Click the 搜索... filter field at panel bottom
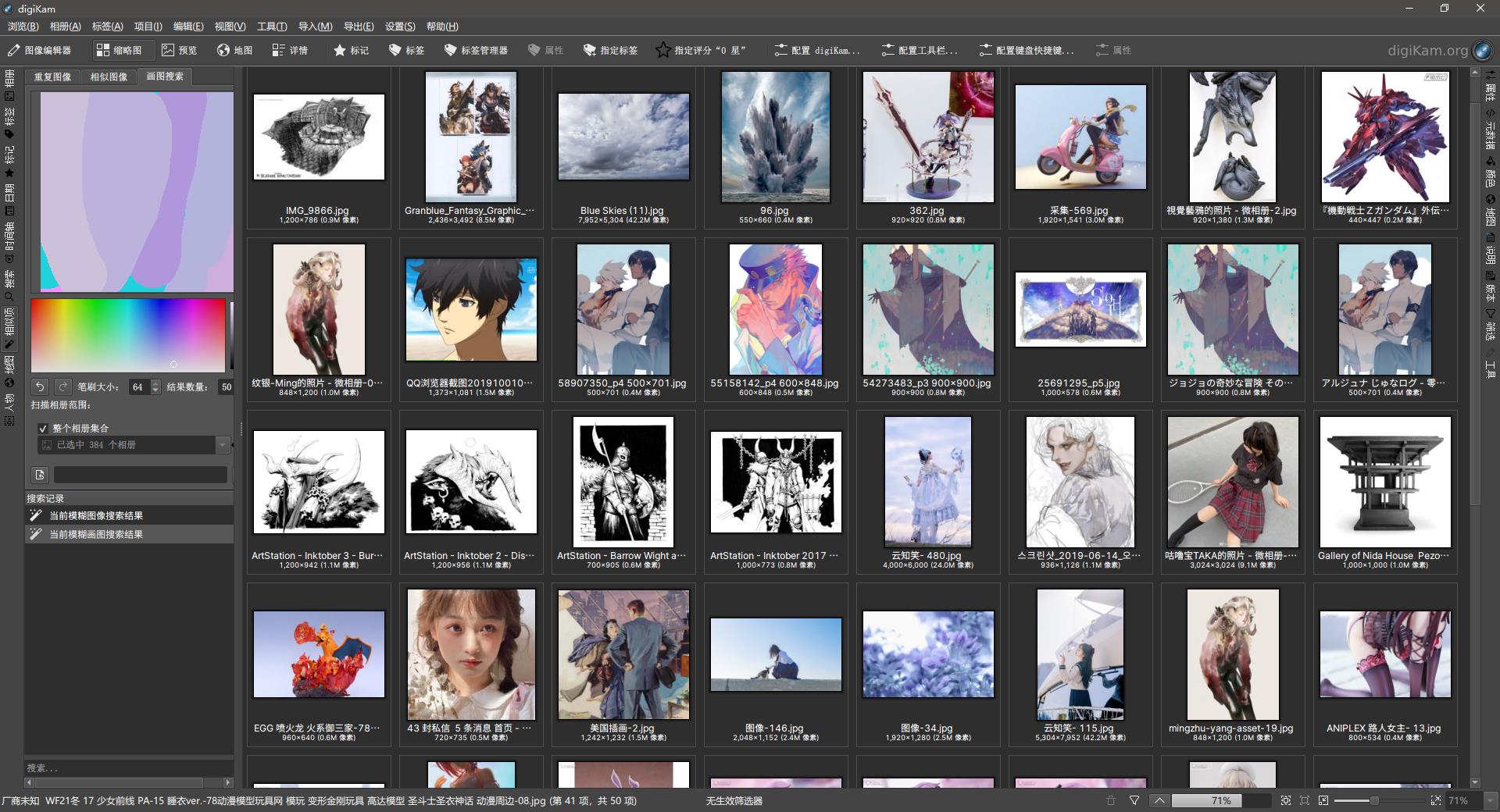Image resolution: width=1500 pixels, height=812 pixels. (x=129, y=767)
